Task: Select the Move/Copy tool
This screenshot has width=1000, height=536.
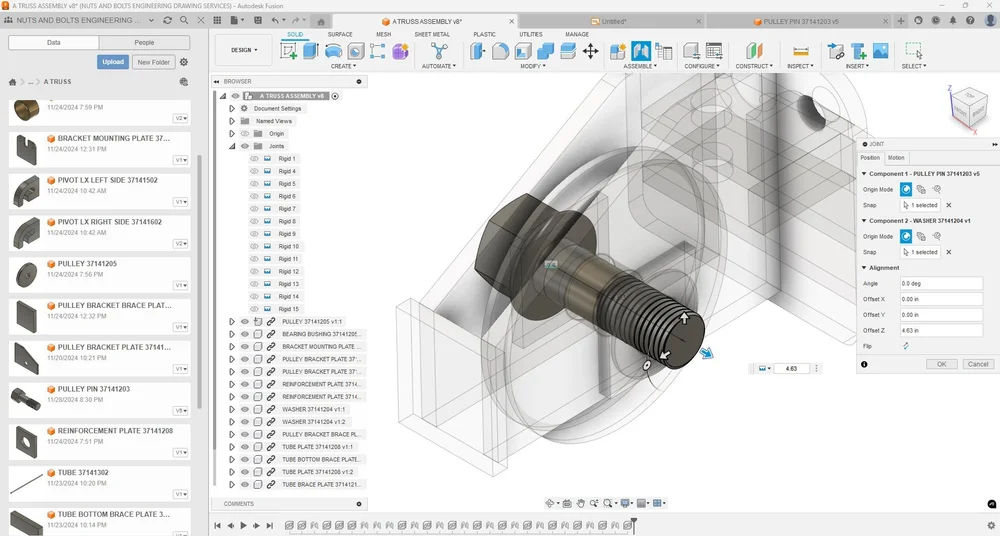Action: pyautogui.click(x=591, y=51)
